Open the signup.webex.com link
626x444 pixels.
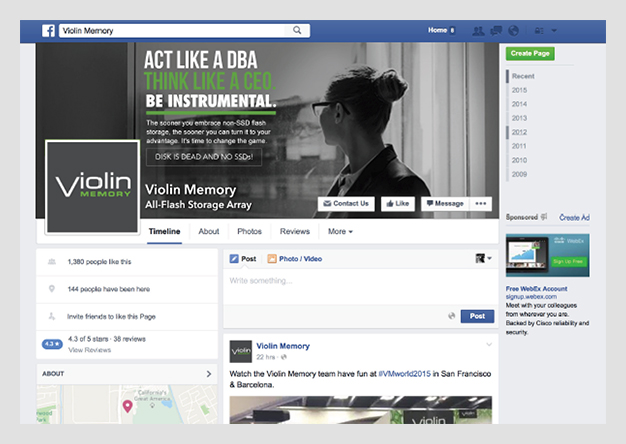pyautogui.click(x=531, y=297)
